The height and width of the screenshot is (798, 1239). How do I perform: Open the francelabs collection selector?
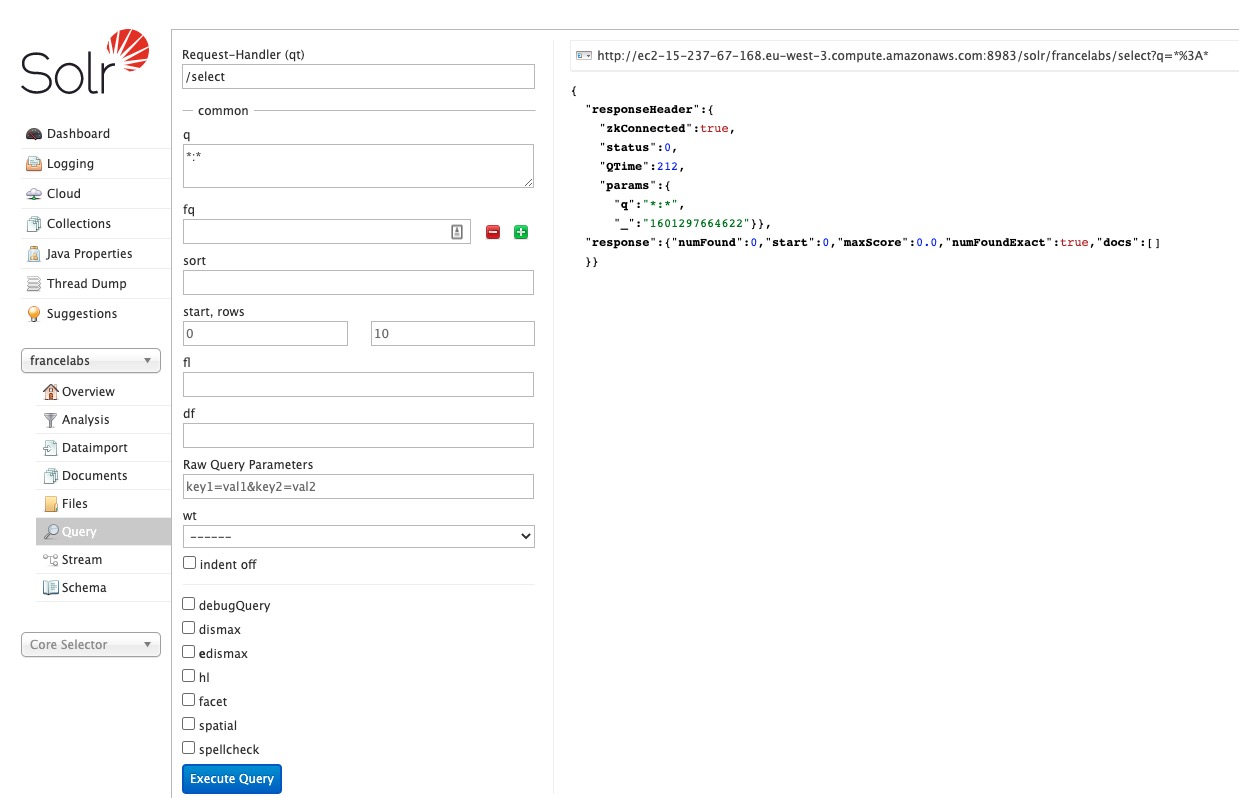[x=91, y=361]
